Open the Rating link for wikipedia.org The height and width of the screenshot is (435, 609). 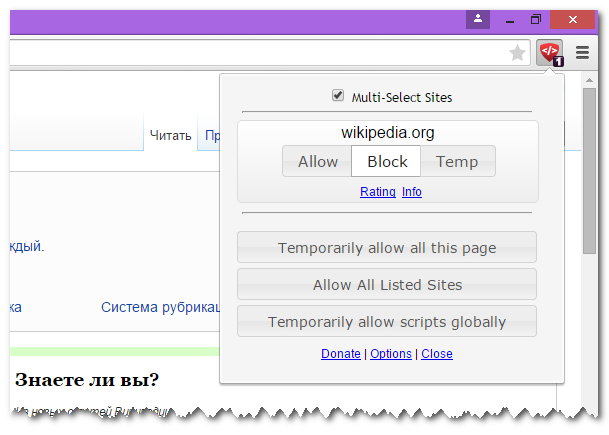click(x=378, y=191)
